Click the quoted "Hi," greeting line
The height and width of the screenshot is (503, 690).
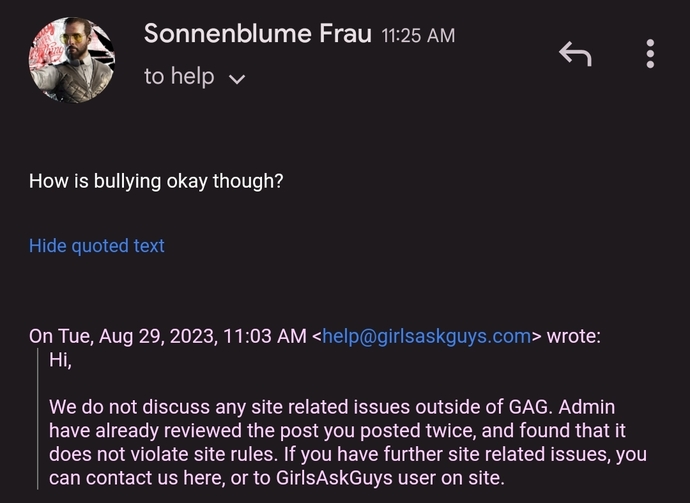(60, 360)
